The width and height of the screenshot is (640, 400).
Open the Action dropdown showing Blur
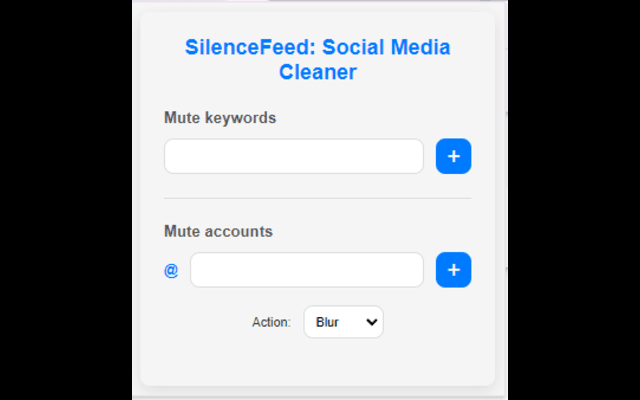coord(343,322)
